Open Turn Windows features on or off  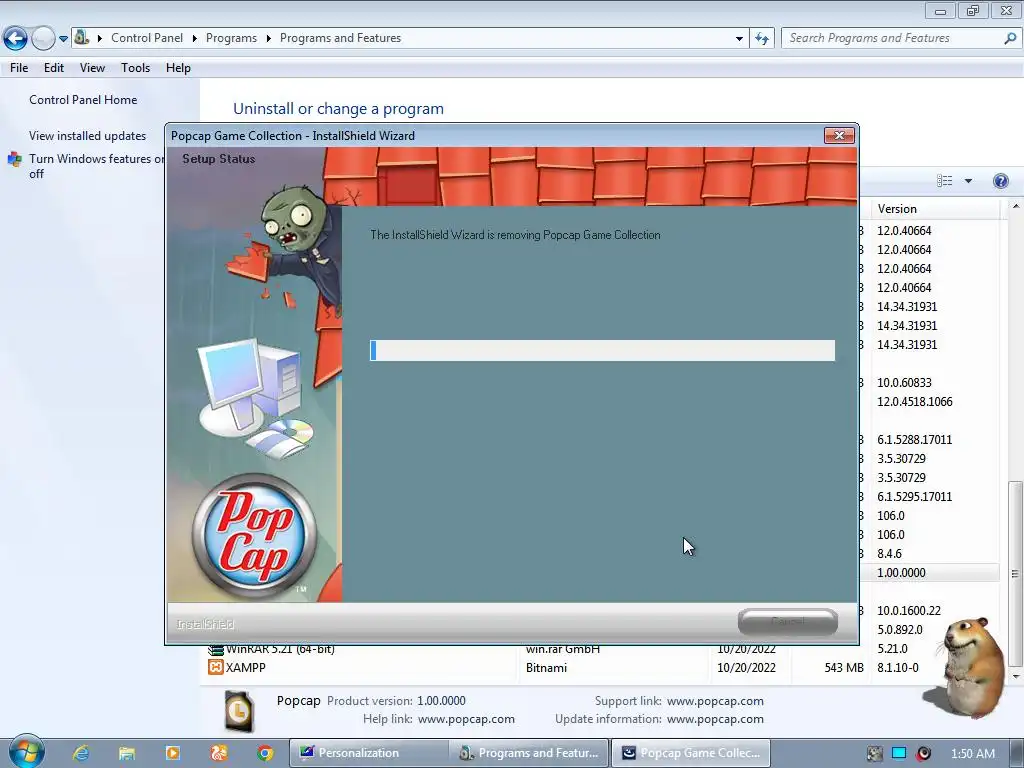[x=97, y=166]
